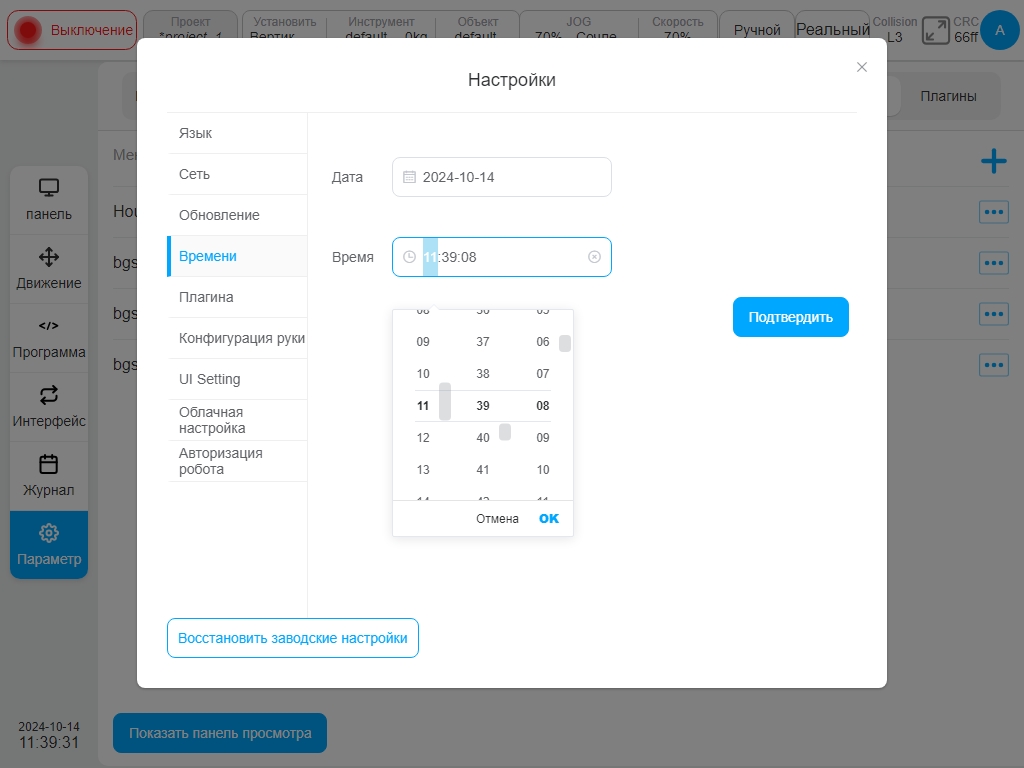The image size is (1024, 768).
Task: Click the clock icon in time field
Action: (x=409, y=257)
